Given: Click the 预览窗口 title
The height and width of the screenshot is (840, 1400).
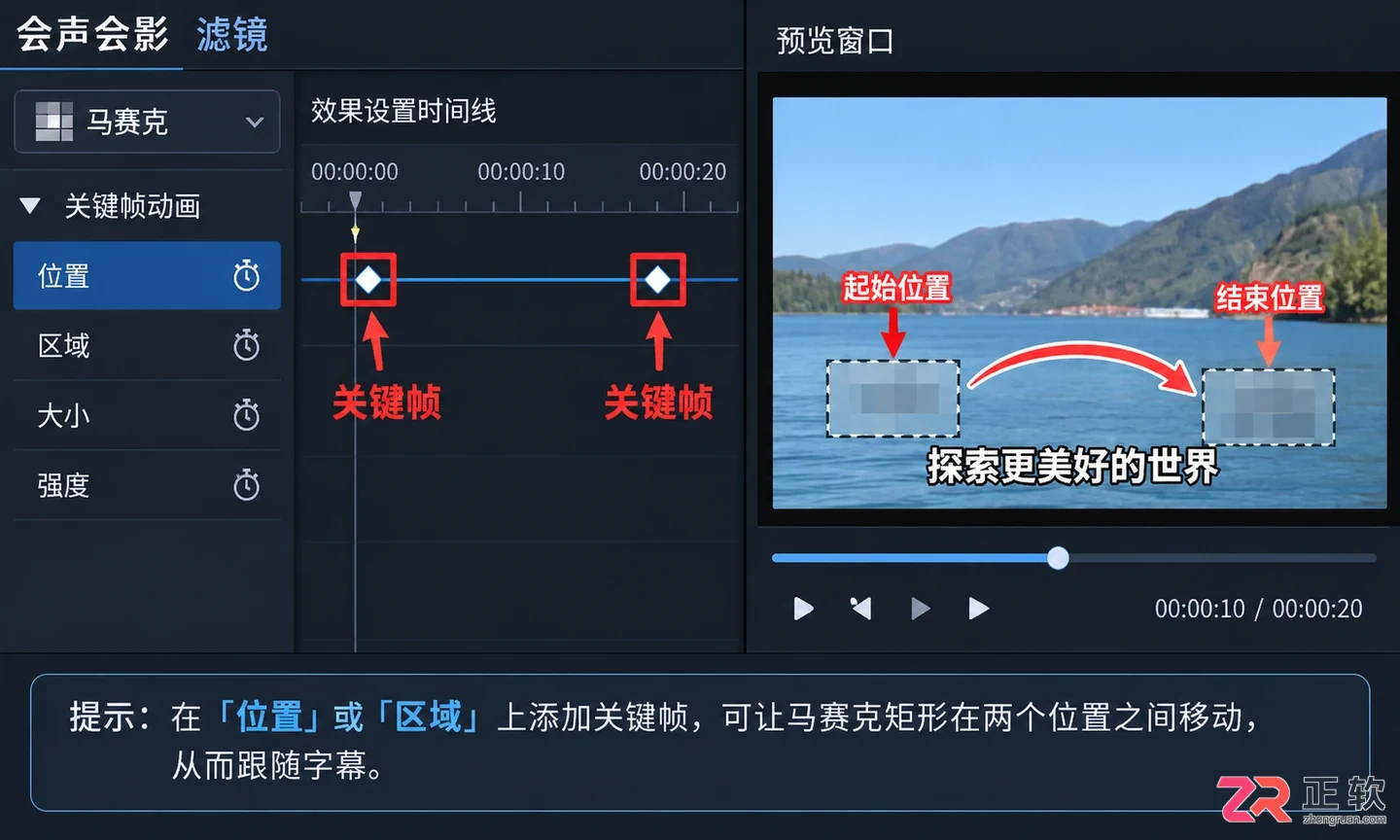Looking at the screenshot, I should point(835,42).
